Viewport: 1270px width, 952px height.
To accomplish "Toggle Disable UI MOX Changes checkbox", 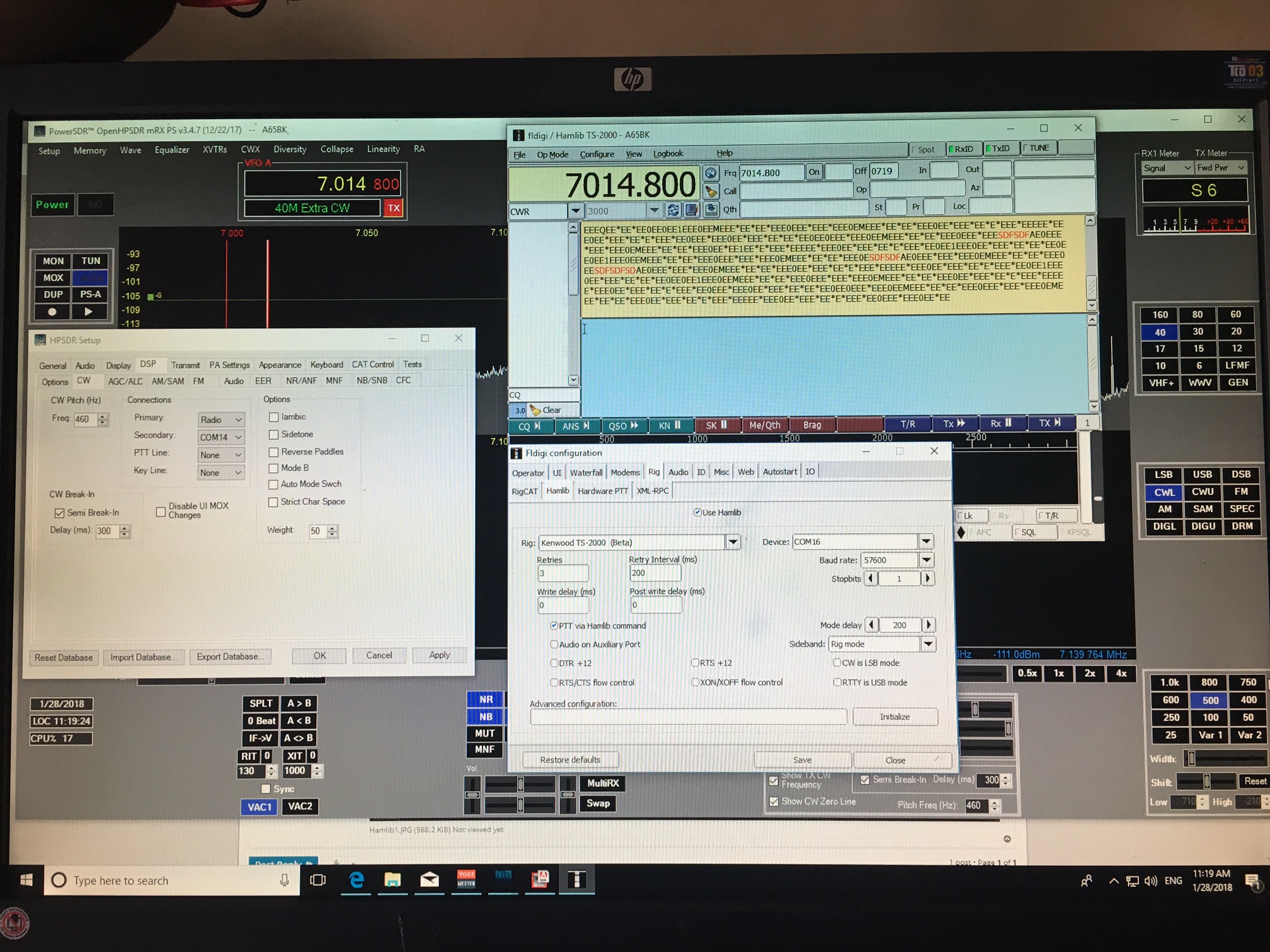I will pyautogui.click(x=161, y=511).
